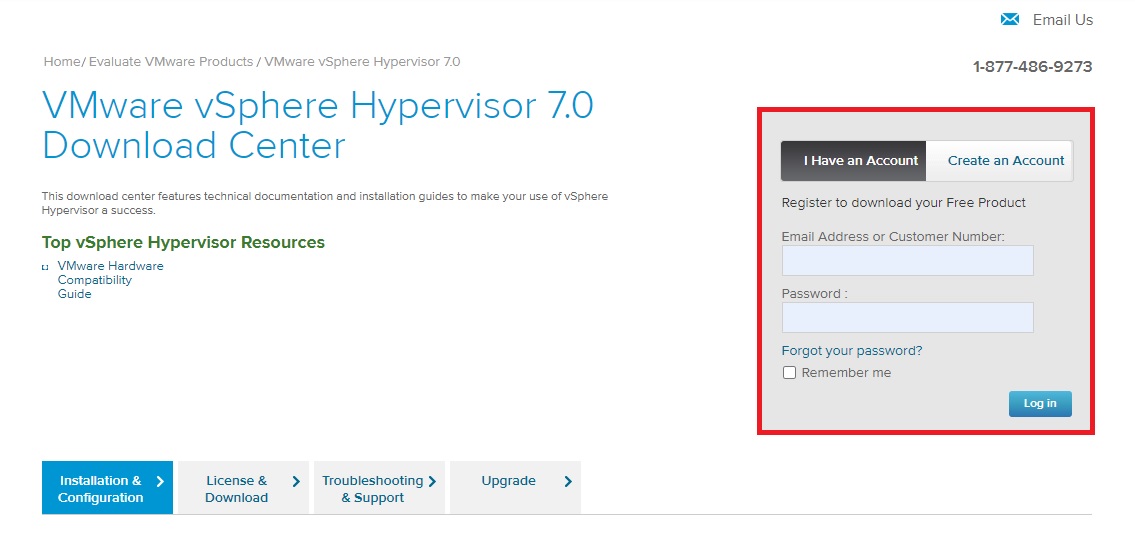Open VMware Hardware Compatibility Guide link
1135x533 pixels.
click(x=110, y=280)
